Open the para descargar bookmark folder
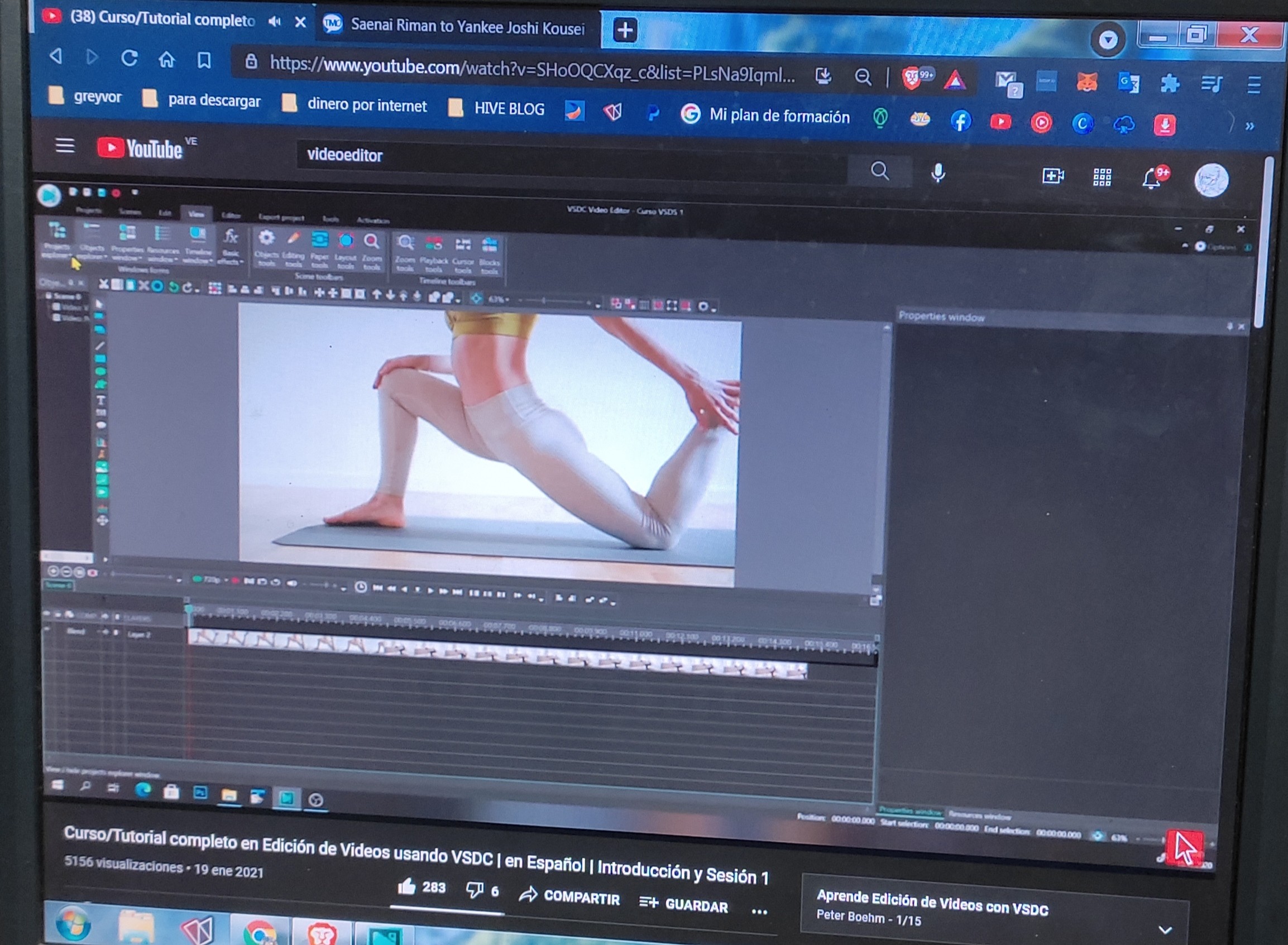Image resolution: width=1288 pixels, height=945 pixels. (x=202, y=99)
